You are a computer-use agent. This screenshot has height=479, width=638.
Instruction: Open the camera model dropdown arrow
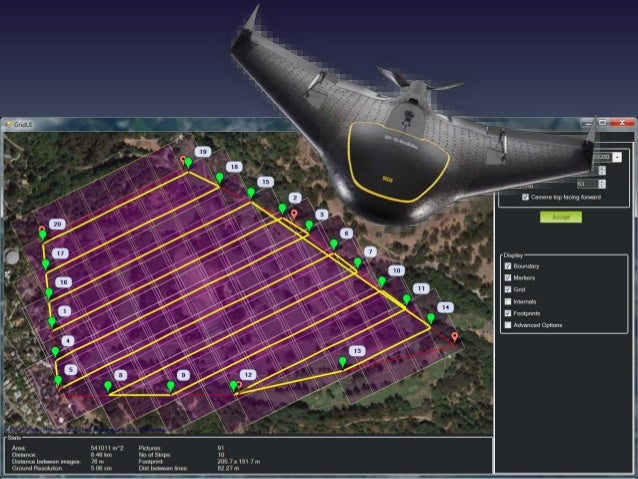tap(617, 157)
